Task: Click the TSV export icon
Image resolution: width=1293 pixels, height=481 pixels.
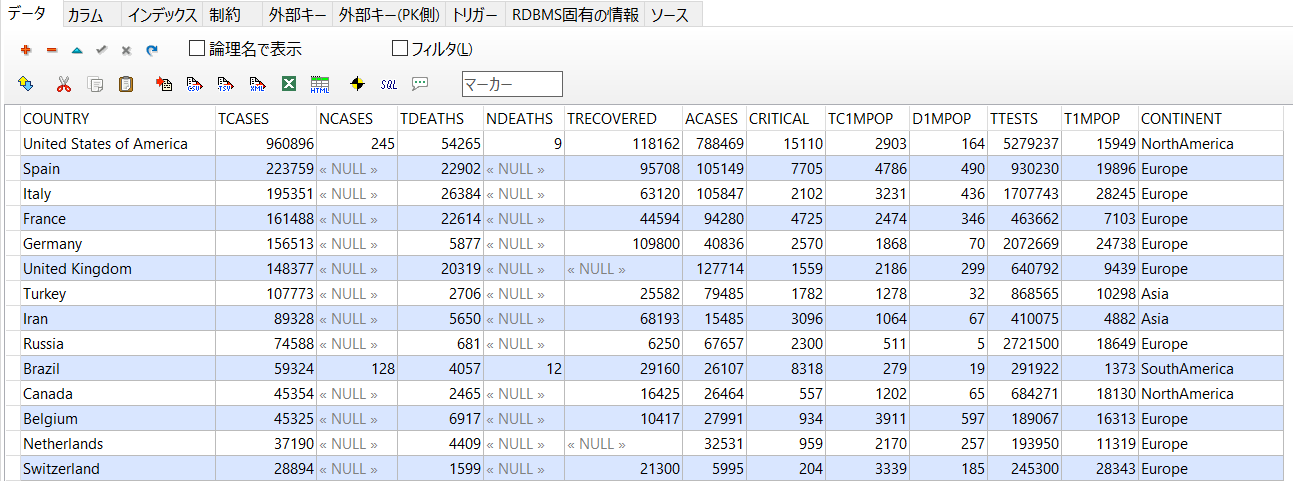Action: (226, 84)
